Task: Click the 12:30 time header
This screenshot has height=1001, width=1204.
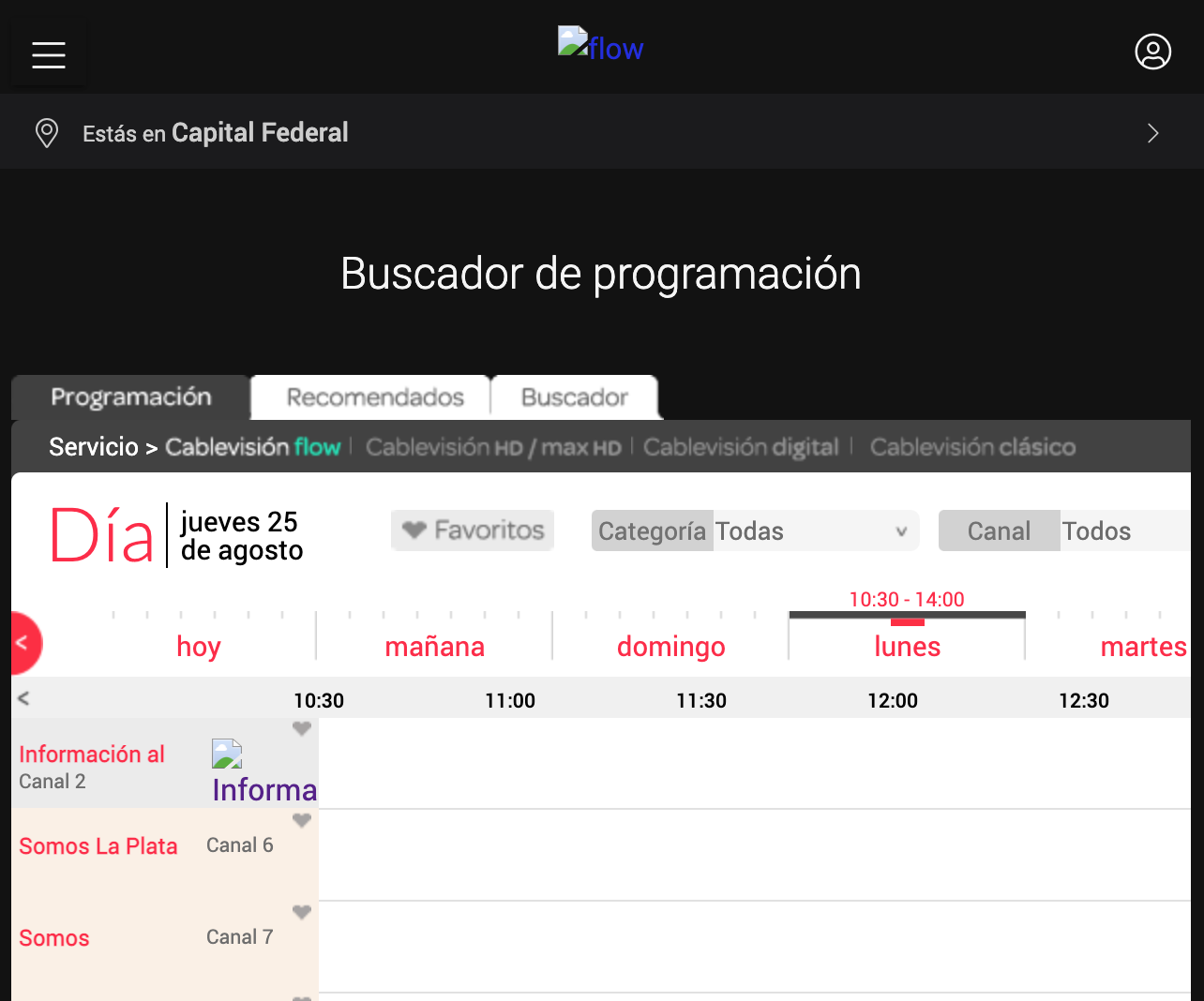Action: [x=1084, y=700]
